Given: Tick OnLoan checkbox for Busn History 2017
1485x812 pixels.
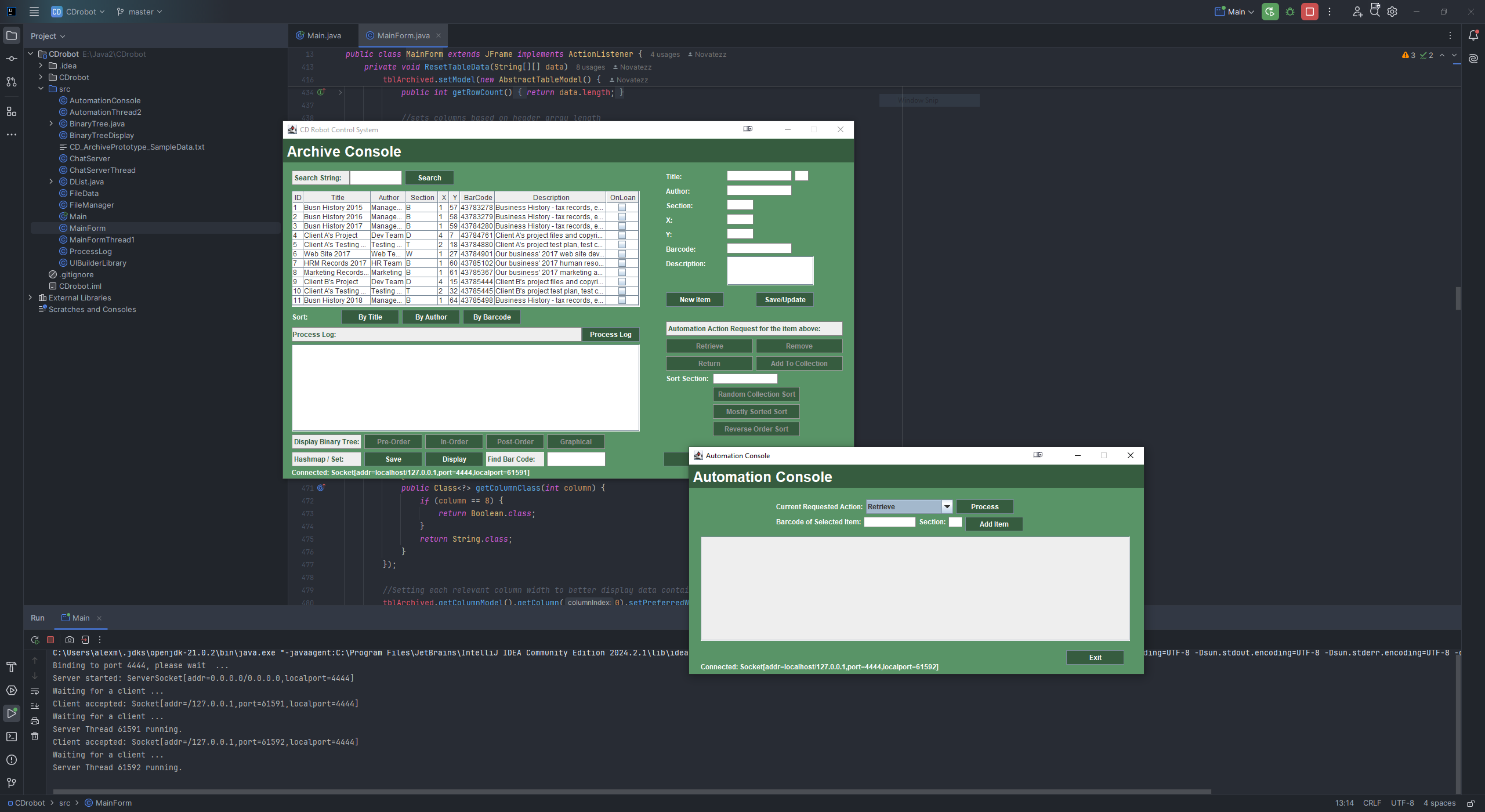Looking at the screenshot, I should point(622,226).
